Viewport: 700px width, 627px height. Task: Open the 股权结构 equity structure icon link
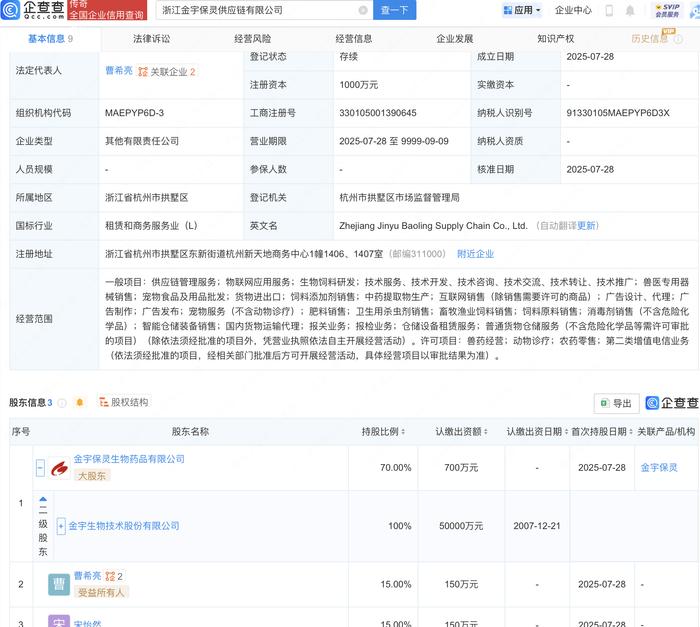[123, 402]
